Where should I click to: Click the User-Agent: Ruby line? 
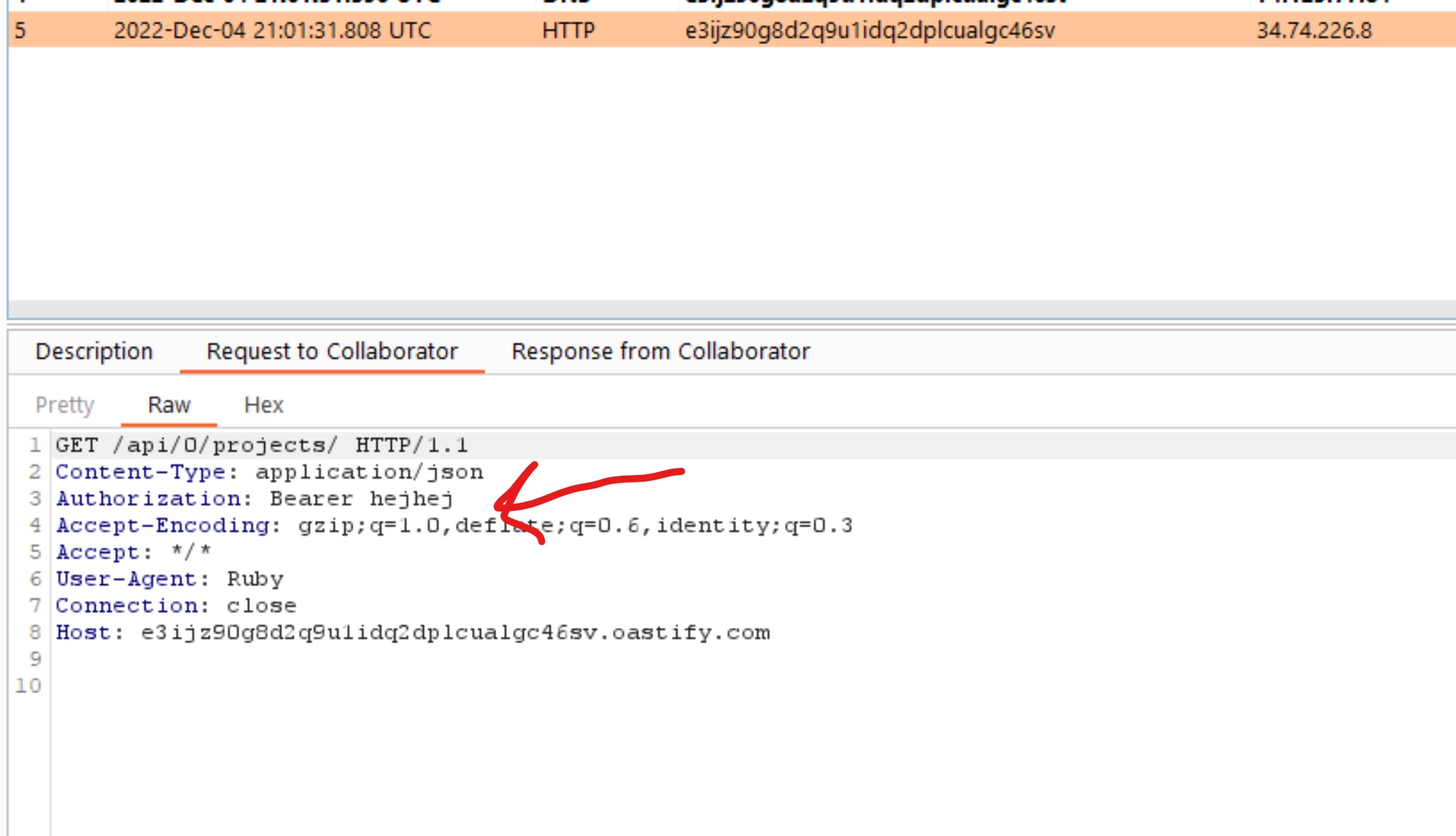169,579
